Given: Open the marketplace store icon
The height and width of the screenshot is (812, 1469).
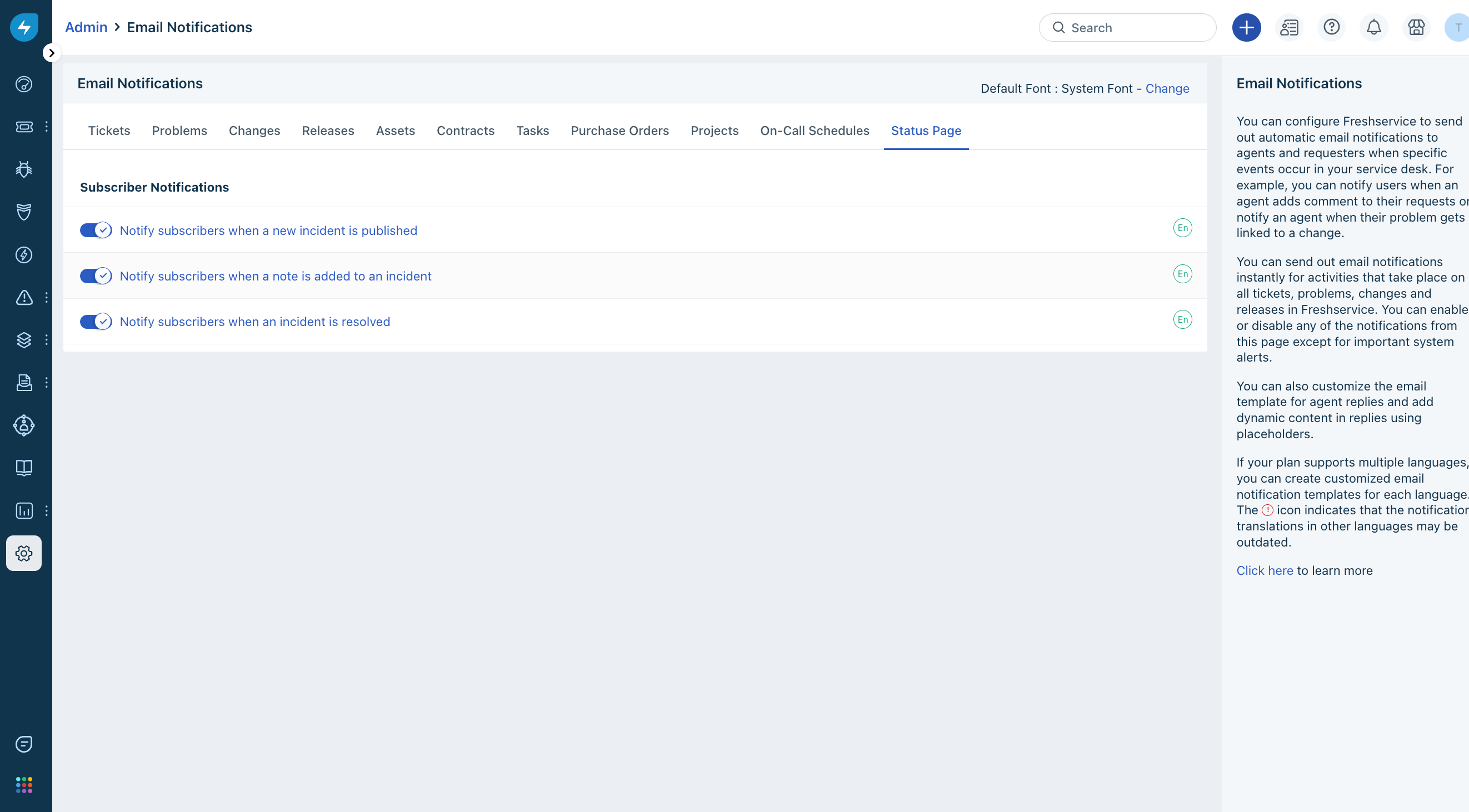Looking at the screenshot, I should pos(1416,27).
